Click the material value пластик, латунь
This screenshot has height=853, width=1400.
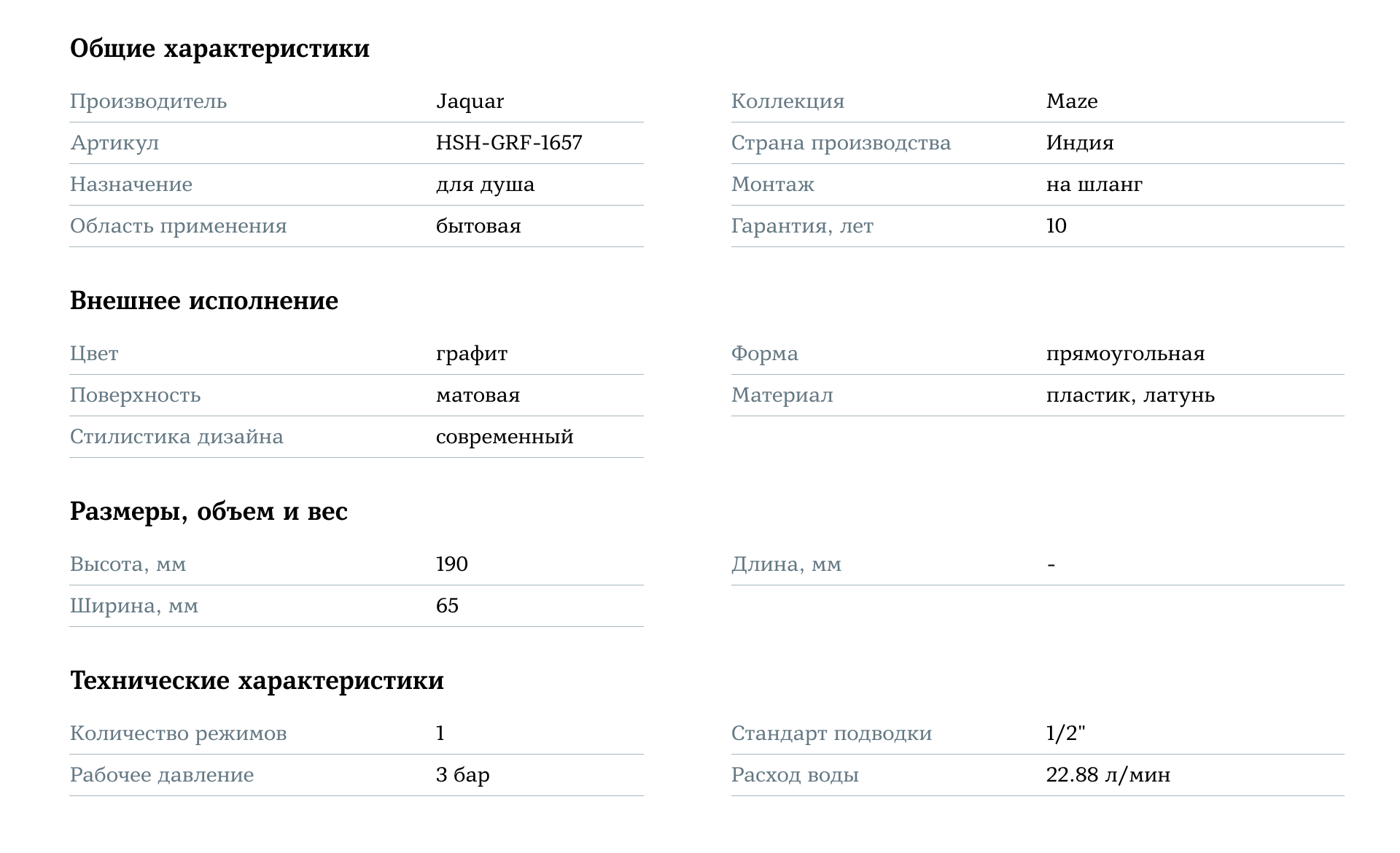pyautogui.click(x=1130, y=396)
